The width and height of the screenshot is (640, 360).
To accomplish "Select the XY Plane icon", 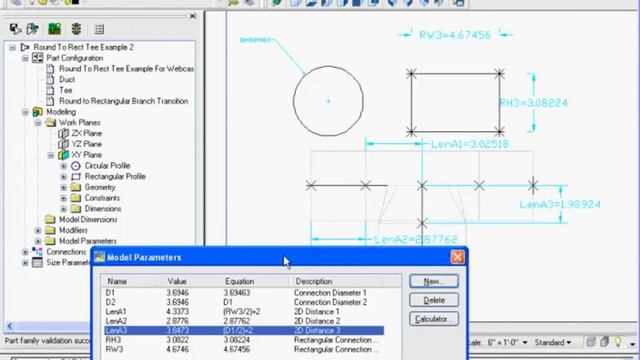I will click(63, 155).
